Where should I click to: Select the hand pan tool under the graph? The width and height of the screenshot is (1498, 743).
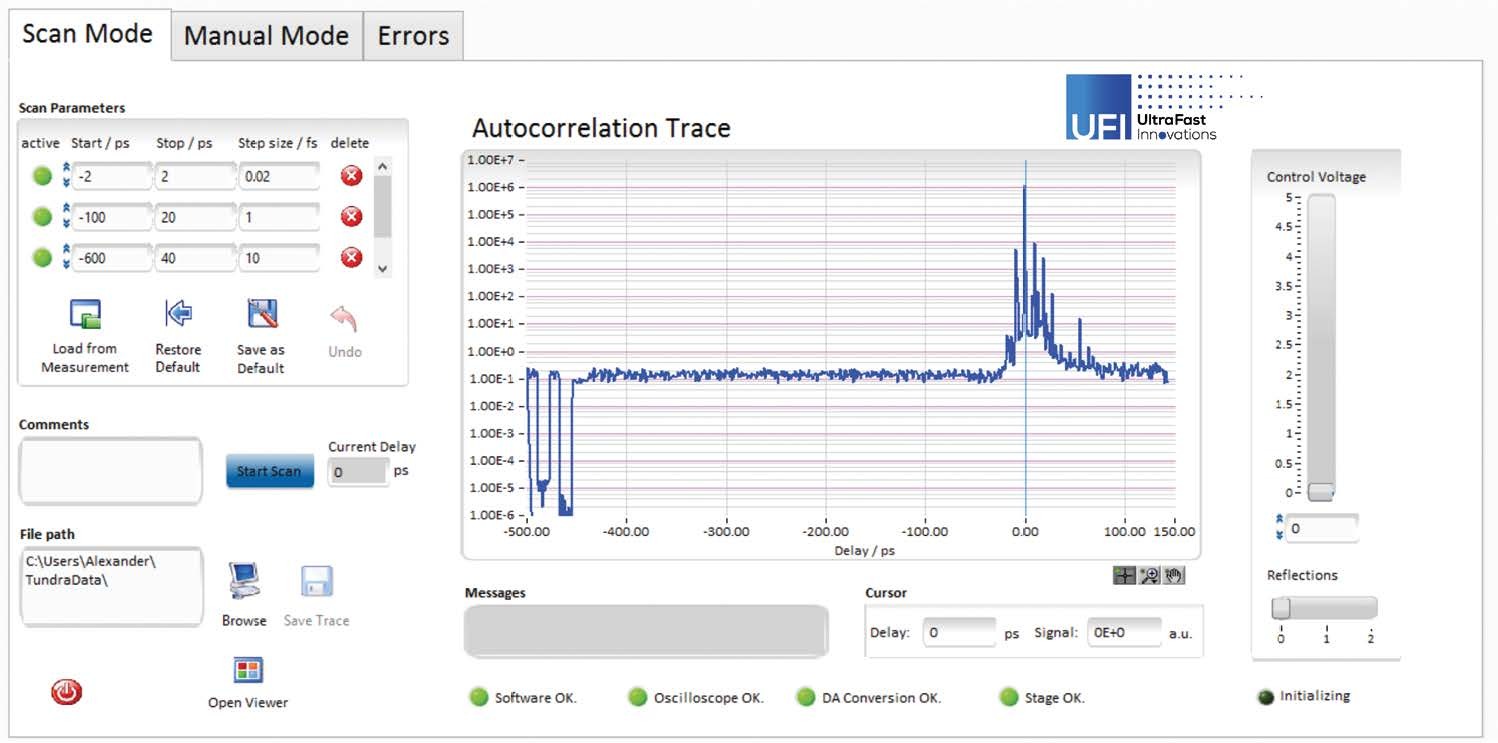[x=1173, y=576]
